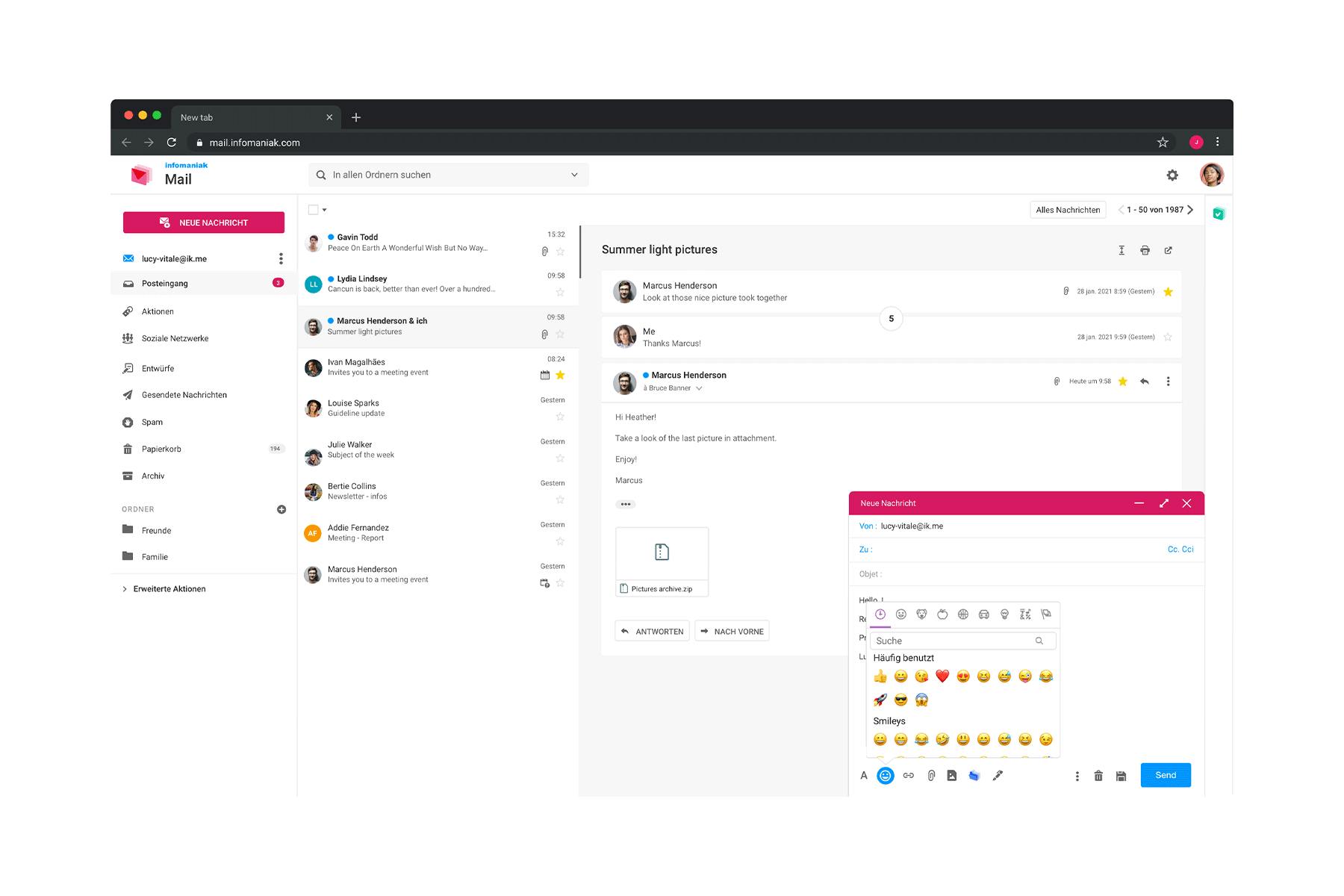
Task: Open the Entwürfe folder
Action: click(158, 369)
